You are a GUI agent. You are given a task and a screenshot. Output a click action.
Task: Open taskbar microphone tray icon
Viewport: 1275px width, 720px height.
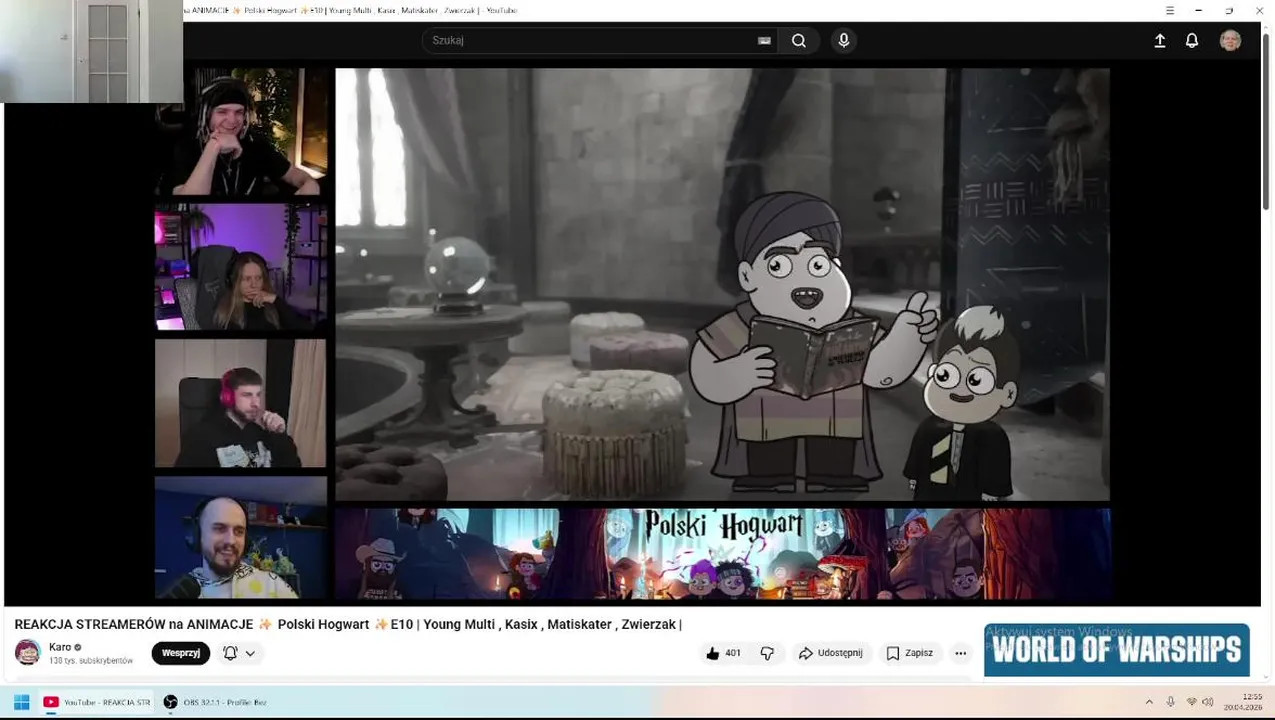point(1170,702)
